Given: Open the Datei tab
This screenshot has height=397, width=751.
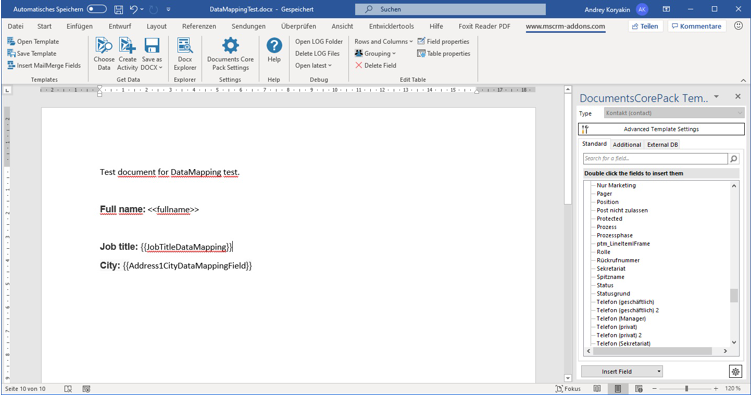Looking at the screenshot, I should click(15, 26).
